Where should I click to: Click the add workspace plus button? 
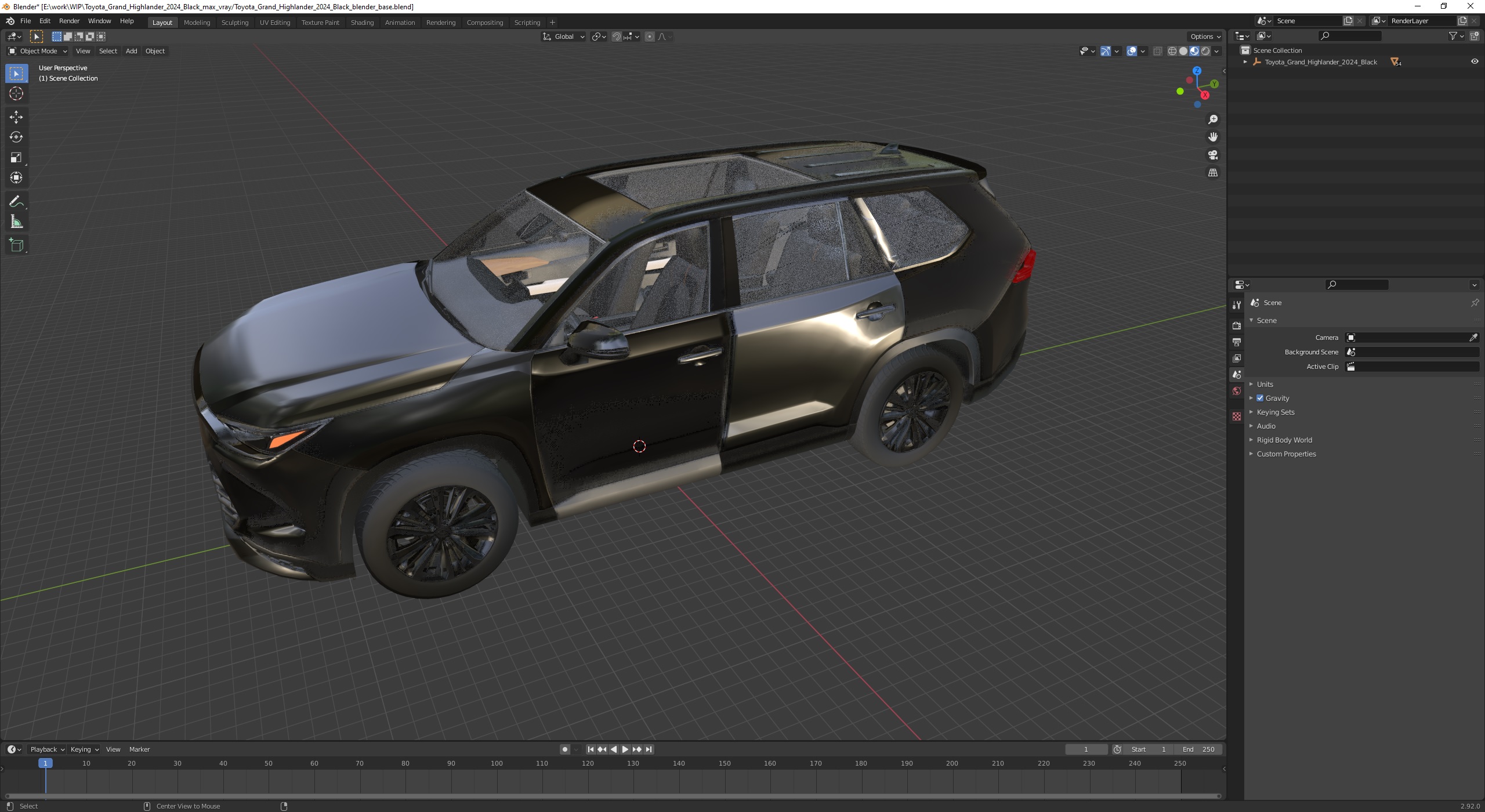click(x=552, y=22)
